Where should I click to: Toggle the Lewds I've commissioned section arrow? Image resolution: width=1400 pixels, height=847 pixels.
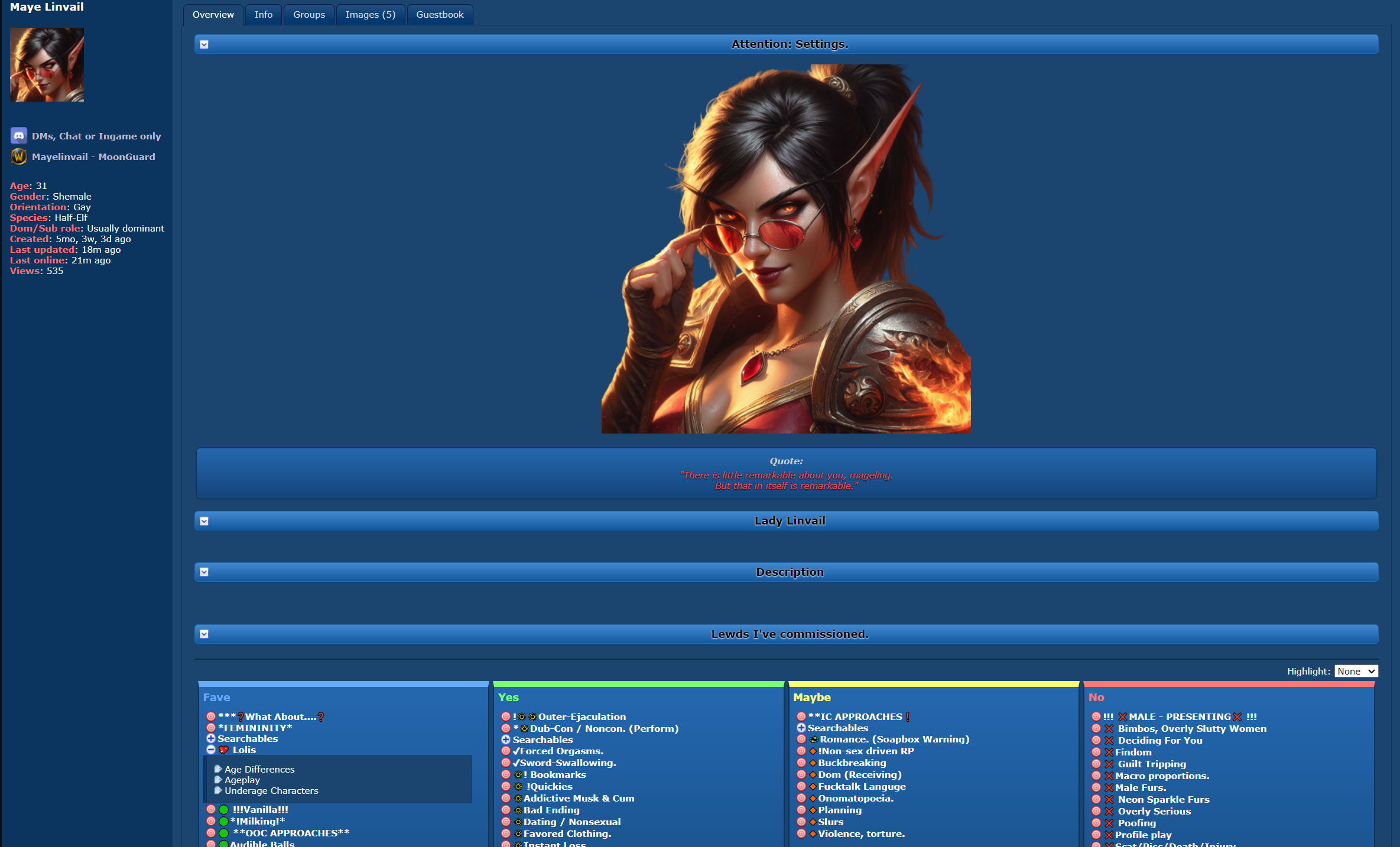click(204, 634)
